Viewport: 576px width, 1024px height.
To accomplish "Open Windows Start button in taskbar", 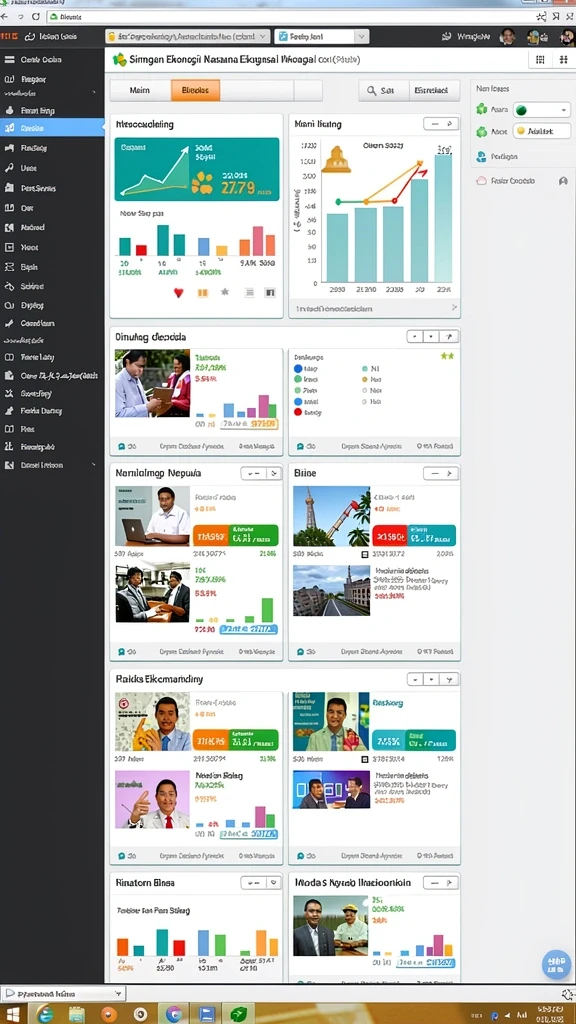I will [12, 1014].
